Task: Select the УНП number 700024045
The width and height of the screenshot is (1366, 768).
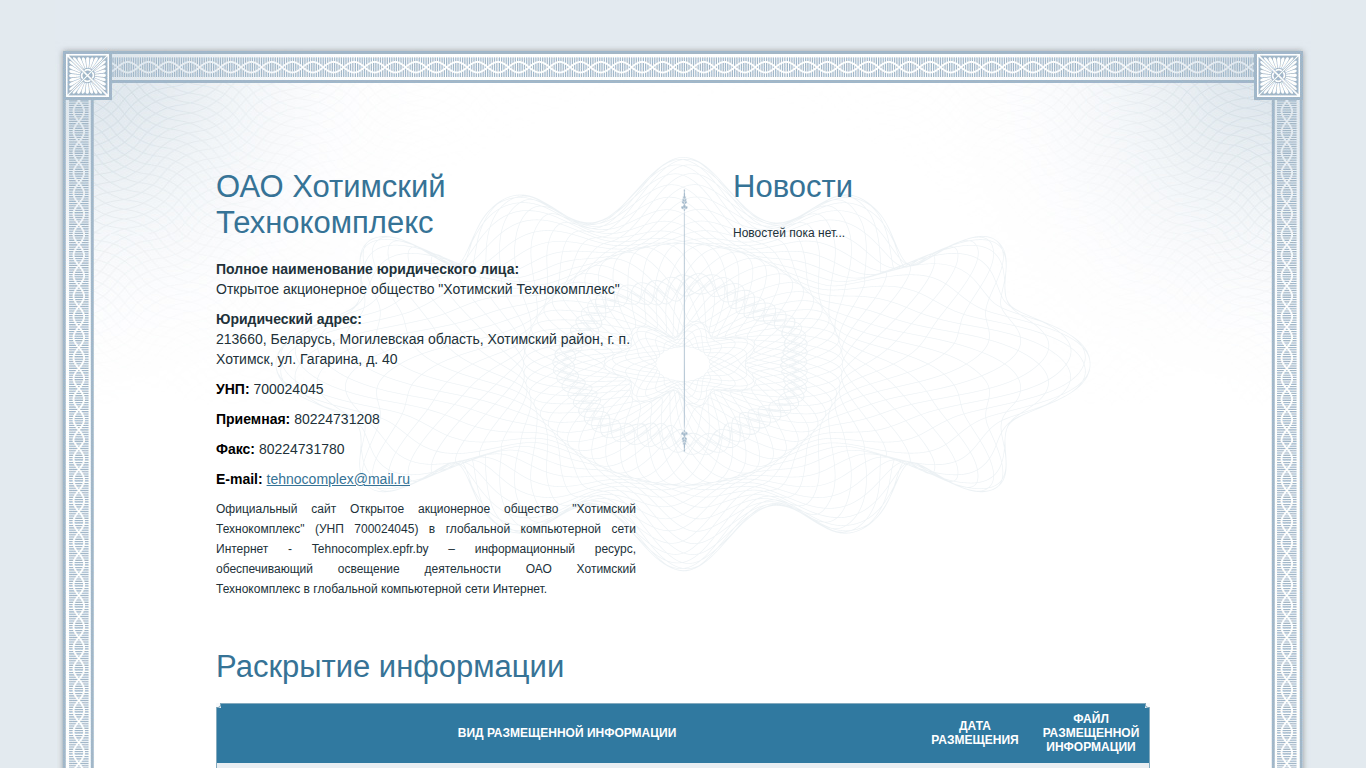Action: 289,389
